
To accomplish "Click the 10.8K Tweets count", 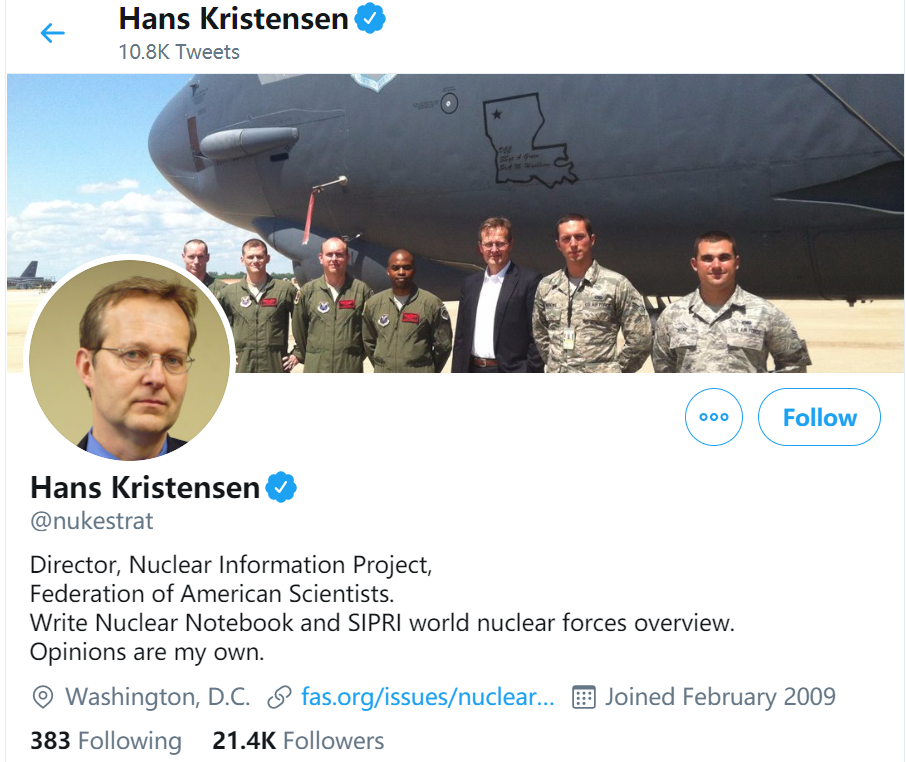I will 179,51.
